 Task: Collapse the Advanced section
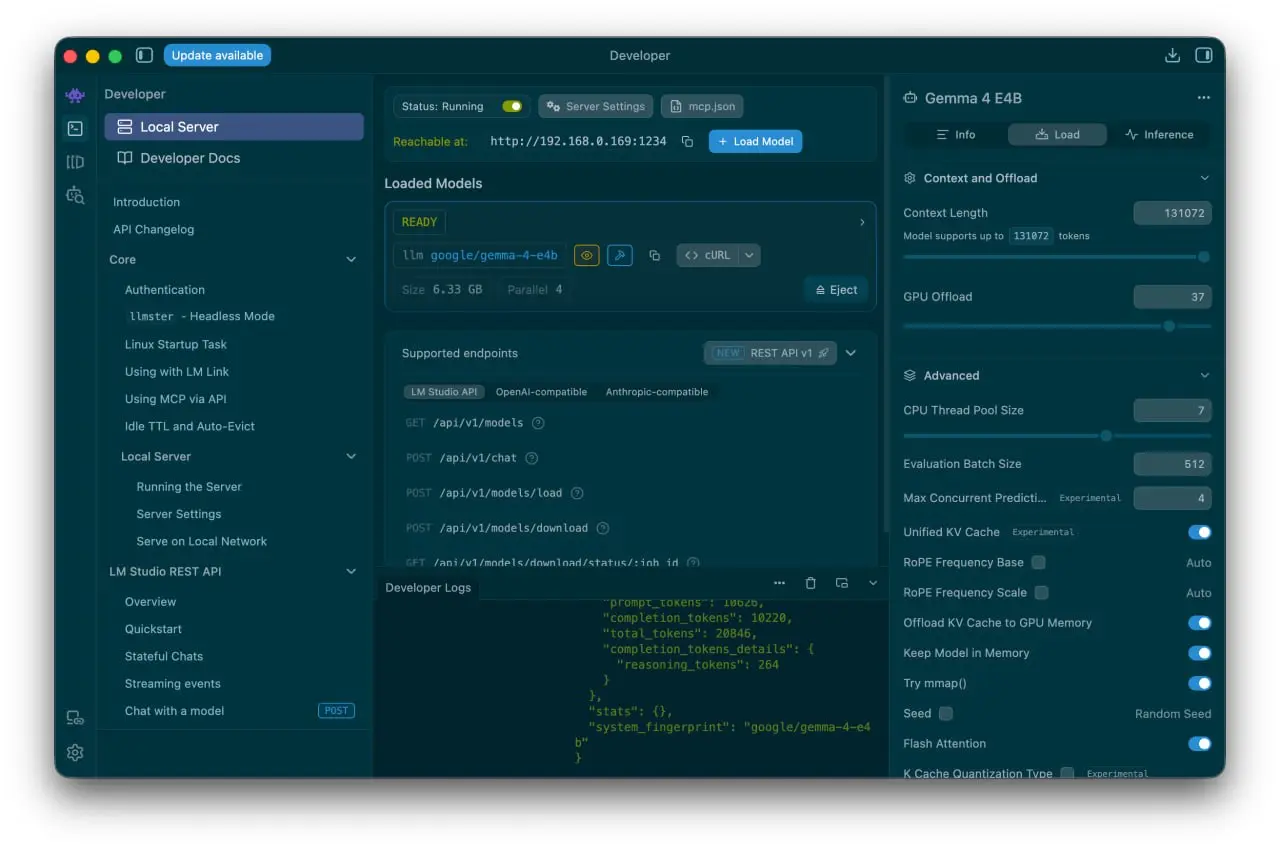[1204, 376]
